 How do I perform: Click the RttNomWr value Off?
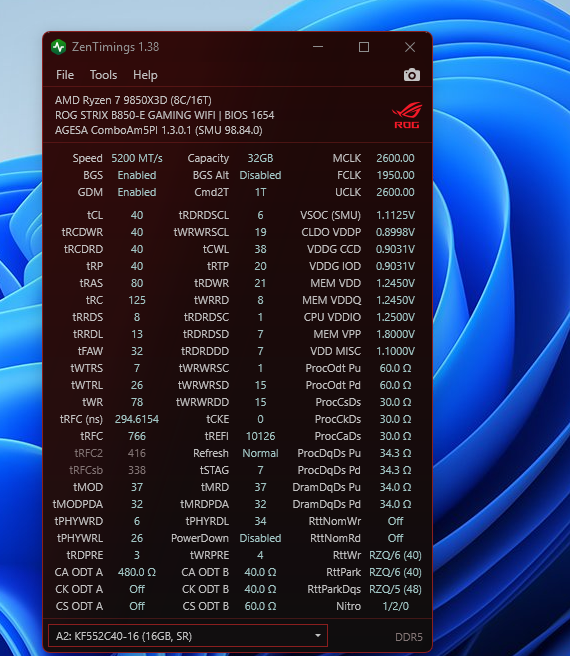coord(395,521)
